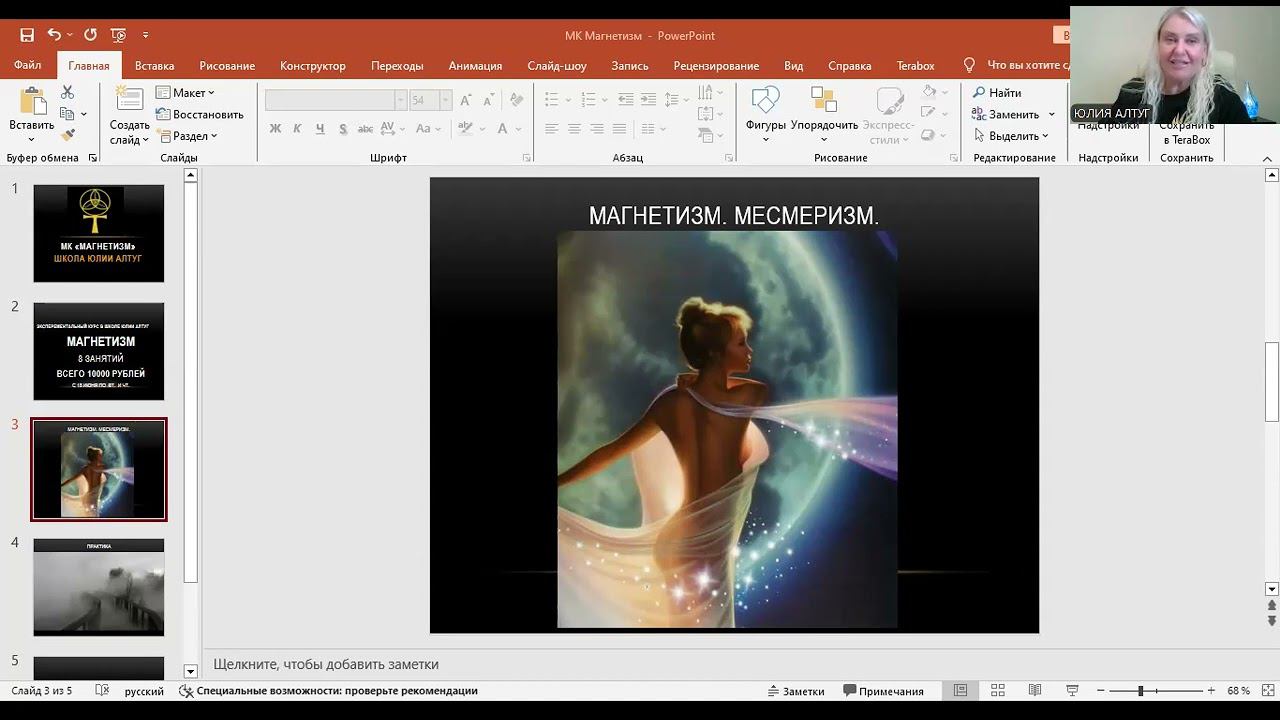
Task: Click the Save icon in quick access toolbar
Action: [27, 35]
